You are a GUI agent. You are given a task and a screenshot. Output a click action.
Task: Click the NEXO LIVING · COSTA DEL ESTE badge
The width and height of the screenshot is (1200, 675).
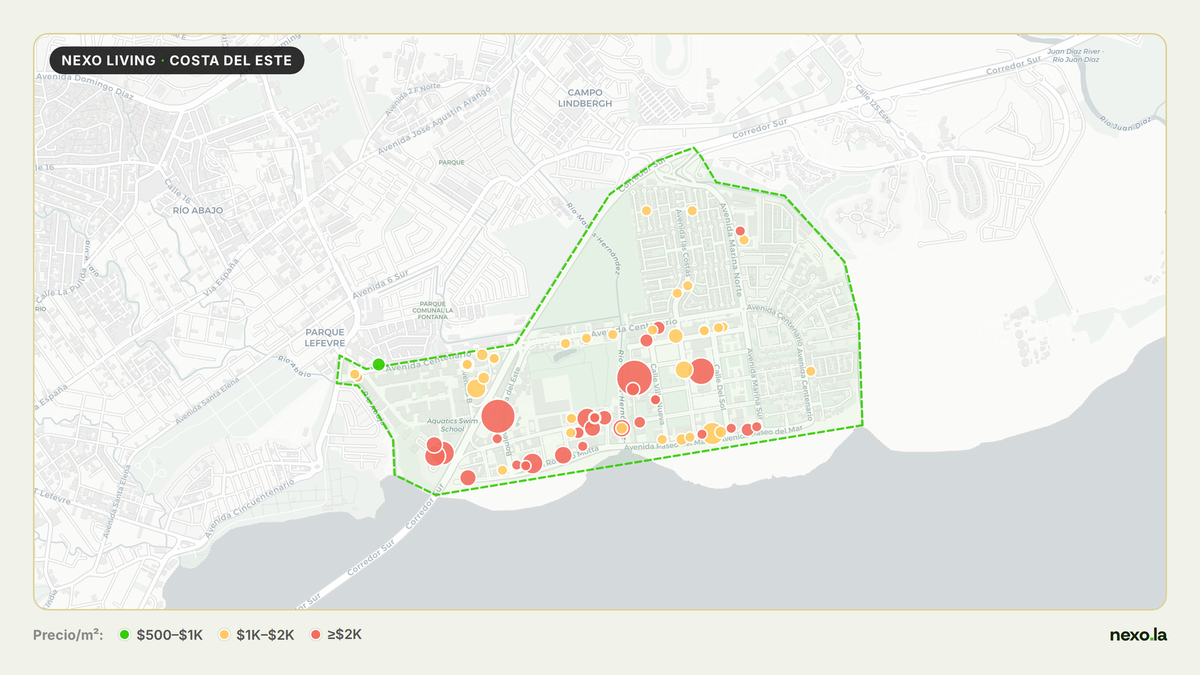point(177,60)
